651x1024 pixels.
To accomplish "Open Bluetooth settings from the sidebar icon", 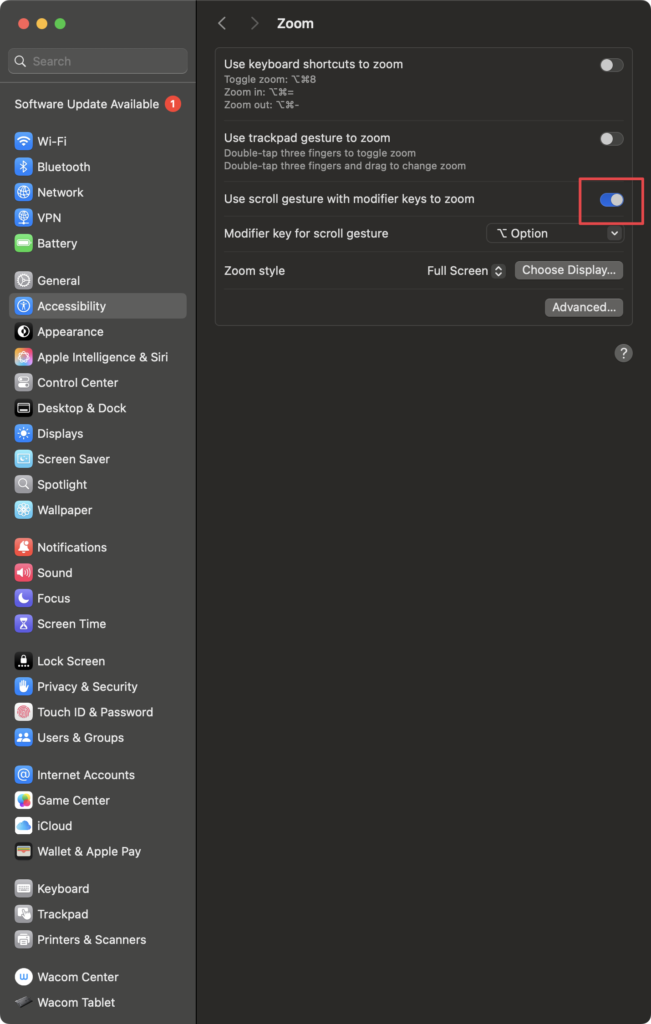I will pos(23,167).
